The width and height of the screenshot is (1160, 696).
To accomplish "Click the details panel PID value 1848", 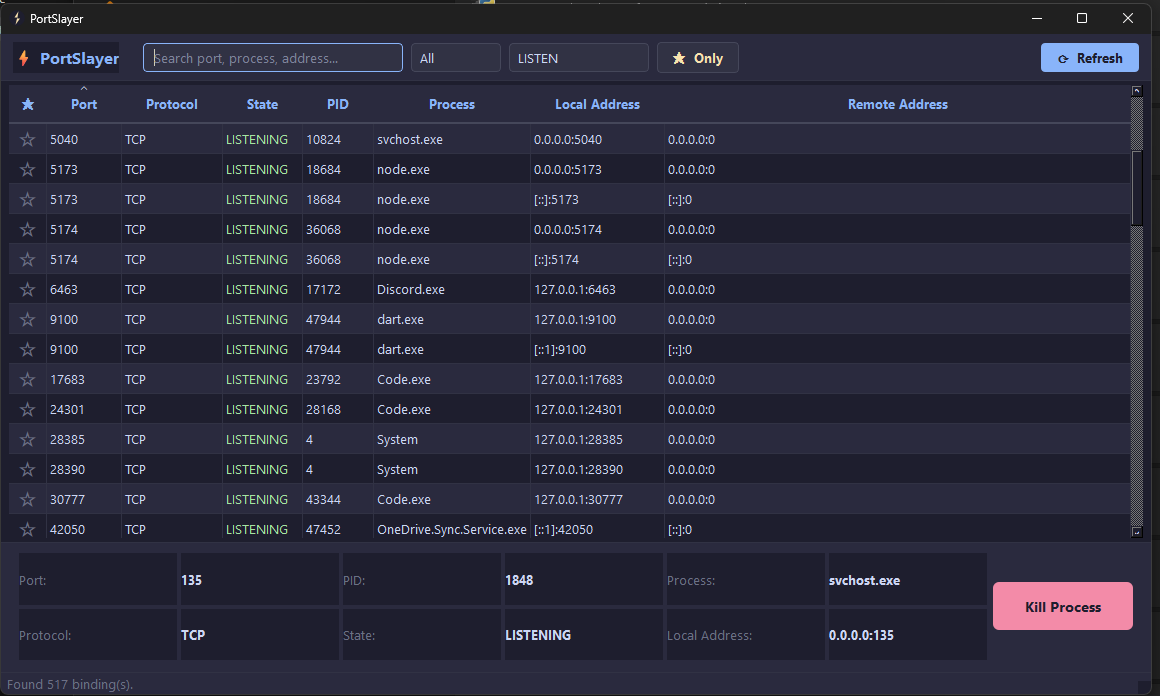I will pos(519,580).
